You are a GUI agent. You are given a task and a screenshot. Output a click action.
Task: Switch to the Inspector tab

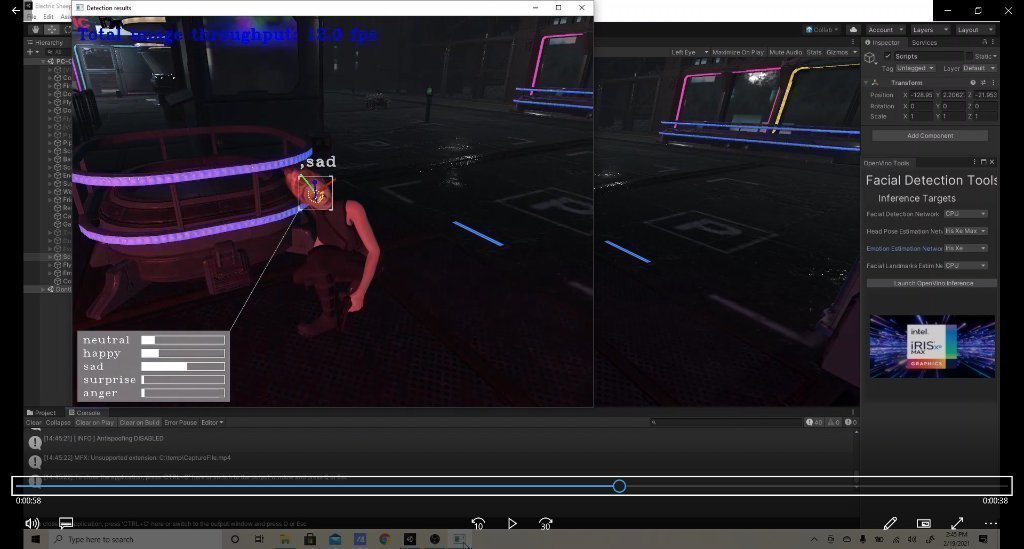(x=882, y=42)
